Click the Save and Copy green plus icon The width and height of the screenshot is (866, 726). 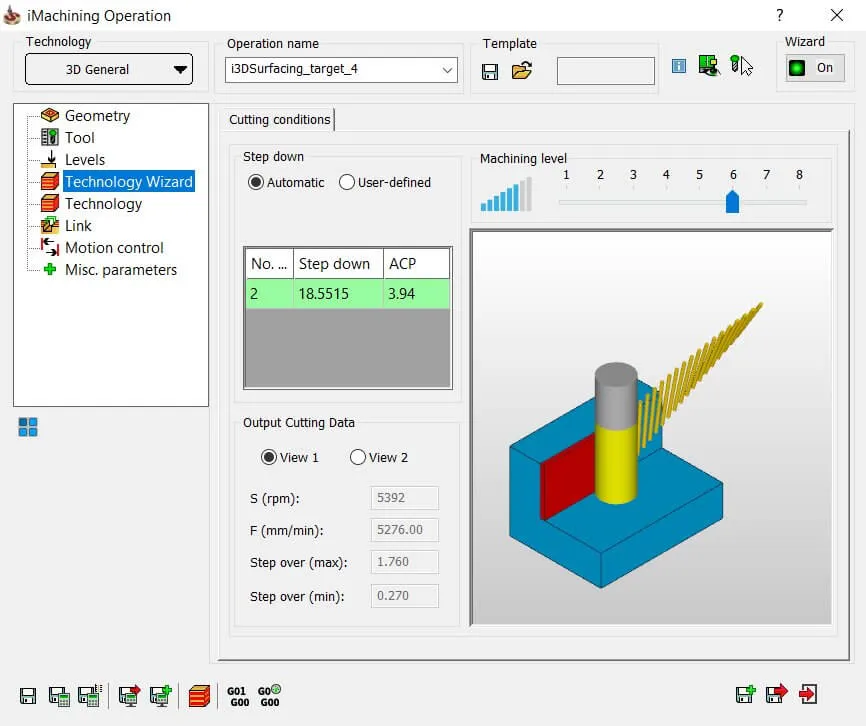(746, 694)
